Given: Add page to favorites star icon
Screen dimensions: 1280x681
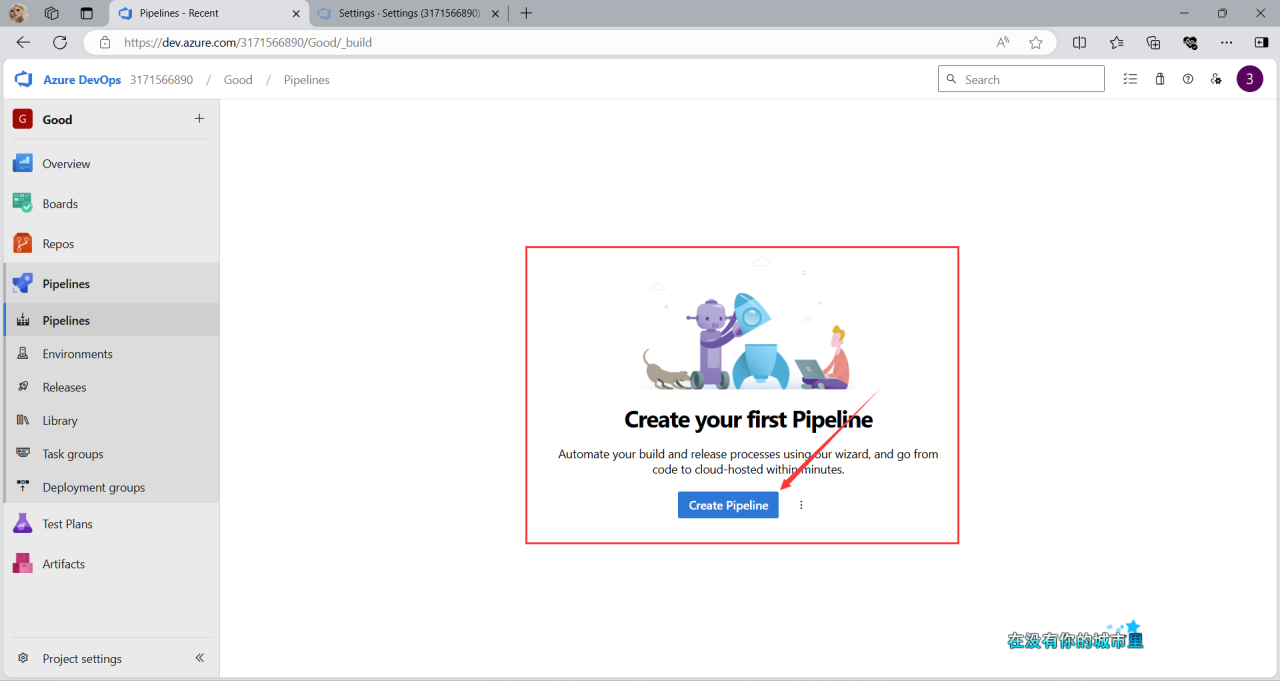Looking at the screenshot, I should 1036,42.
